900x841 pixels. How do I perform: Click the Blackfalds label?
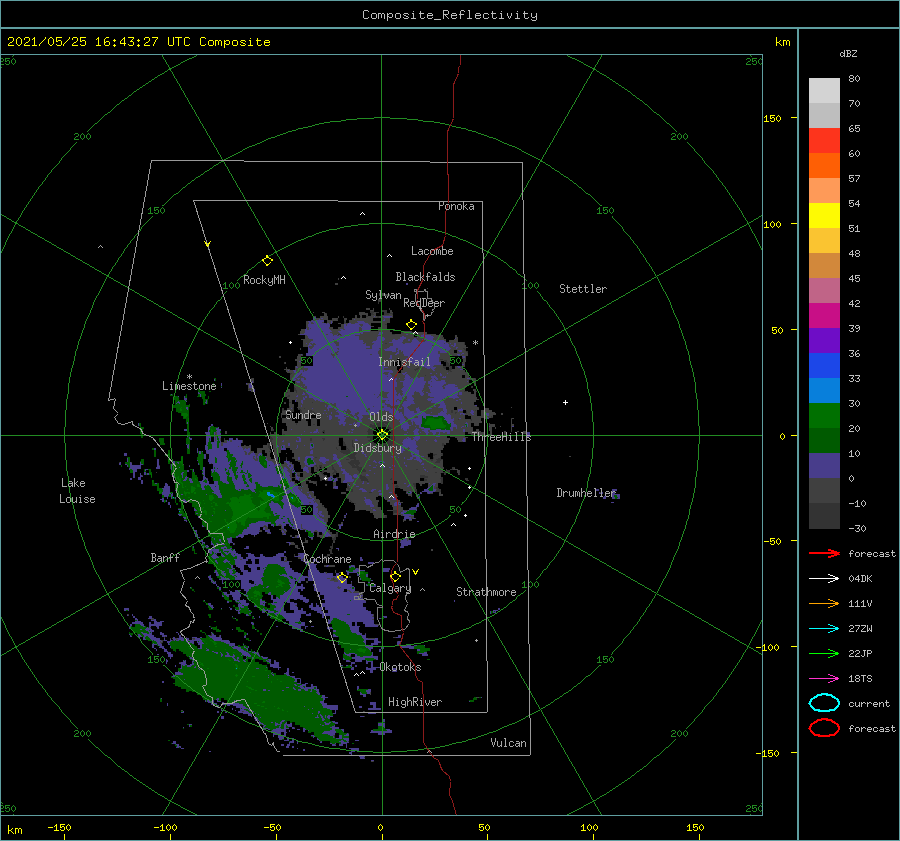425,277
